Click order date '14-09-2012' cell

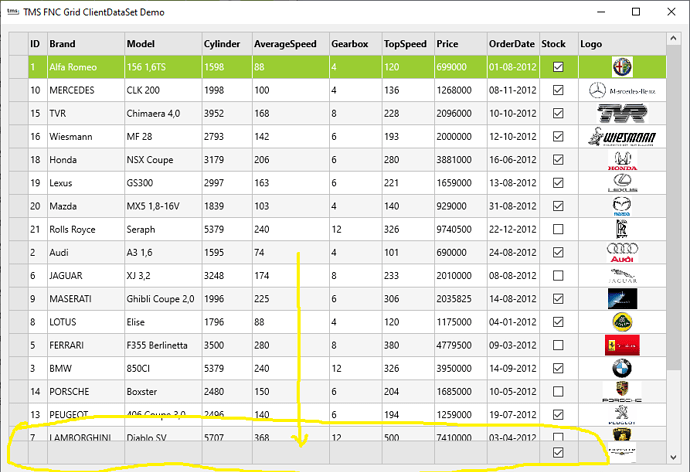point(513,368)
